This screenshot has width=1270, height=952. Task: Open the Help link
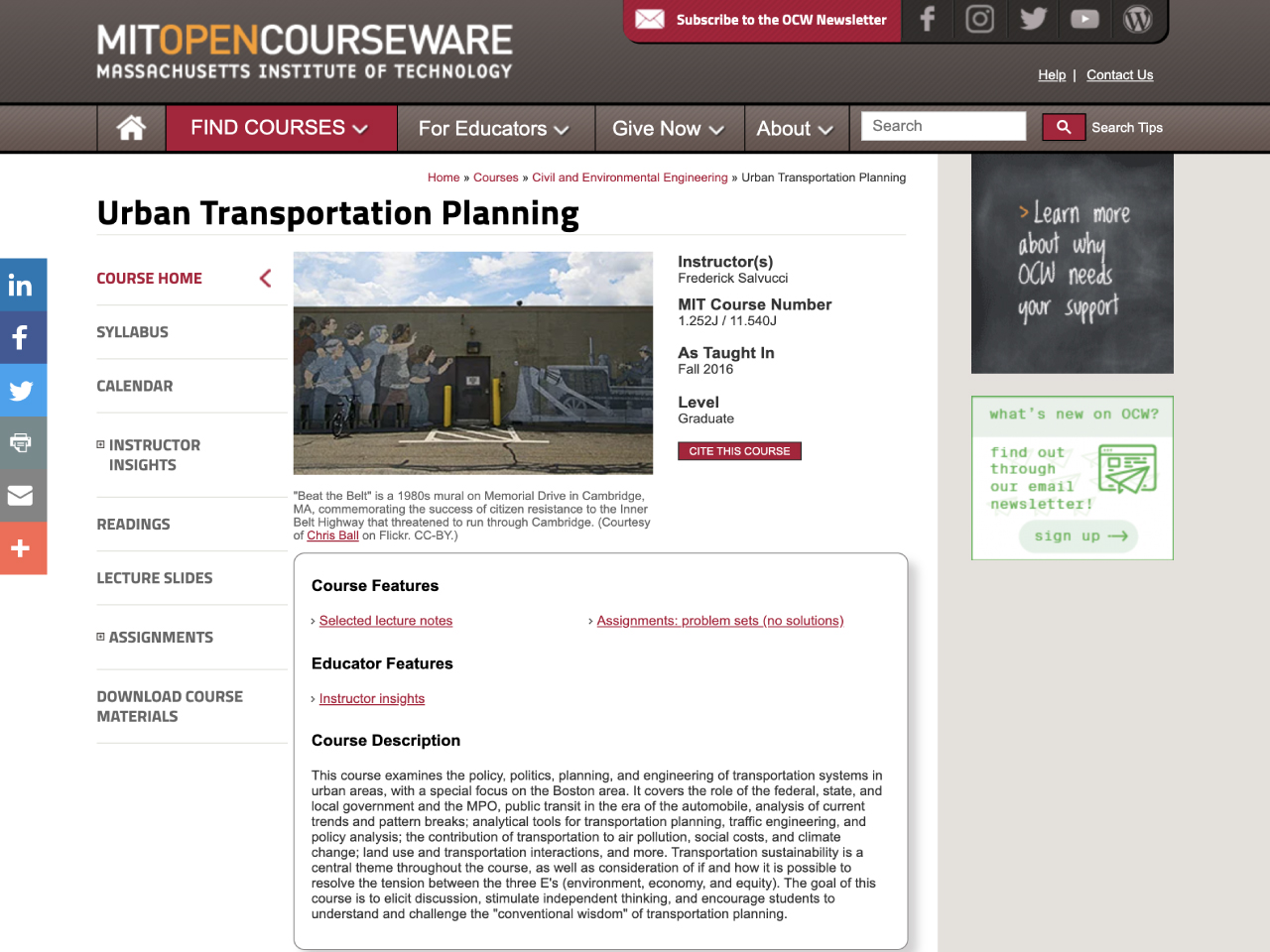pos(1052,74)
